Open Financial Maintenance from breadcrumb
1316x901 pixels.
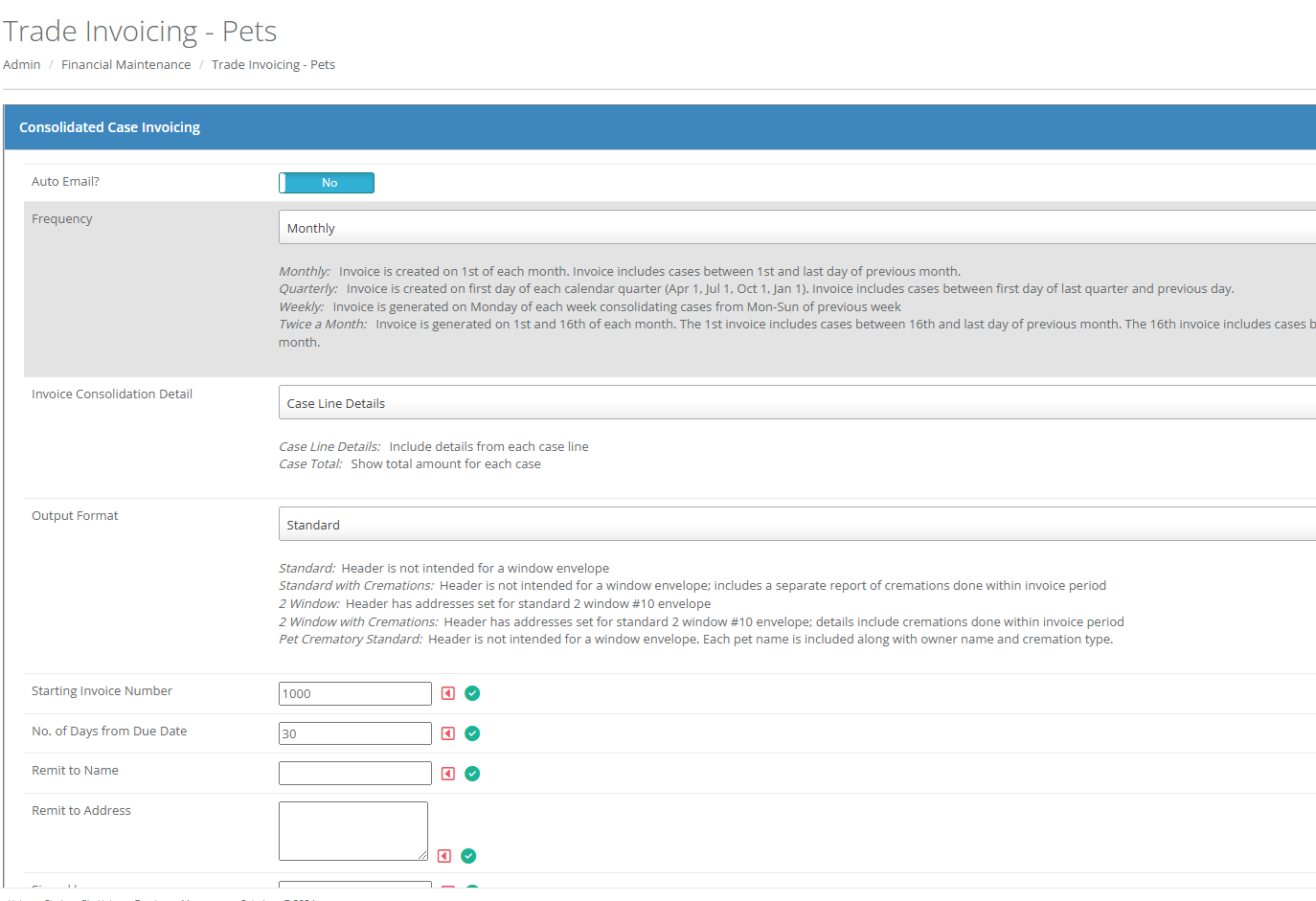click(x=125, y=64)
